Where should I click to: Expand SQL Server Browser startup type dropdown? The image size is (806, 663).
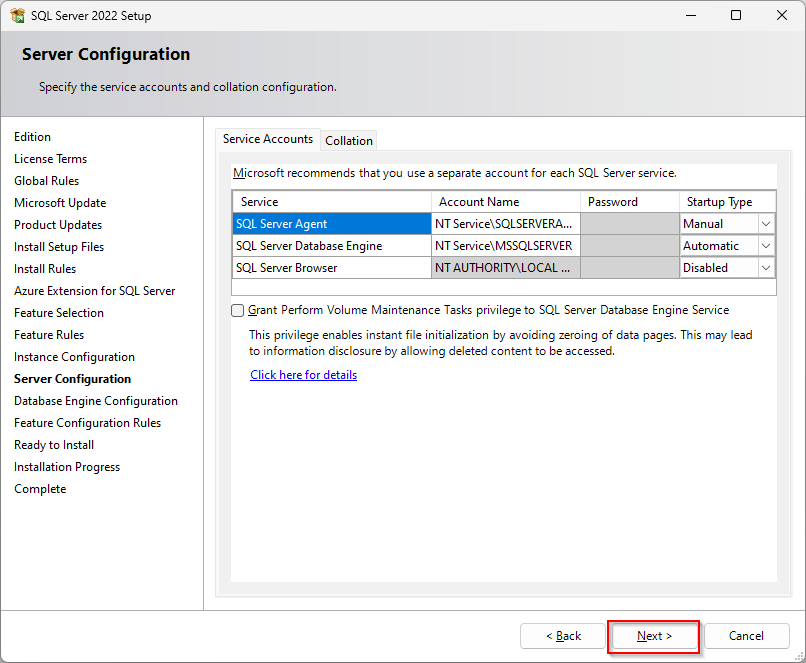pyautogui.click(x=766, y=268)
